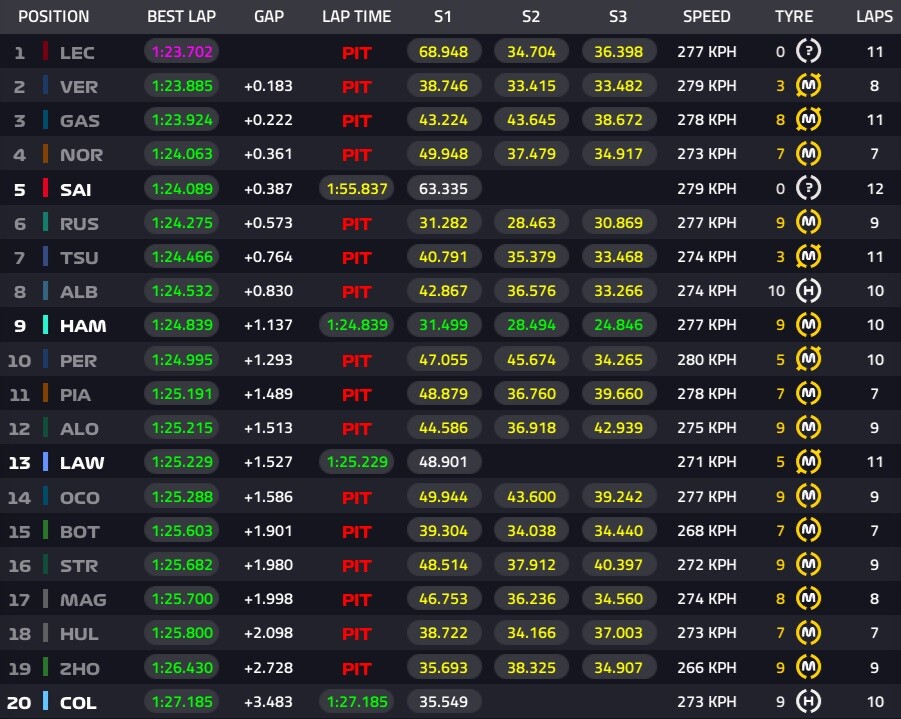Select the HAM driver row name
The width and height of the screenshot is (901, 719).
tap(83, 326)
